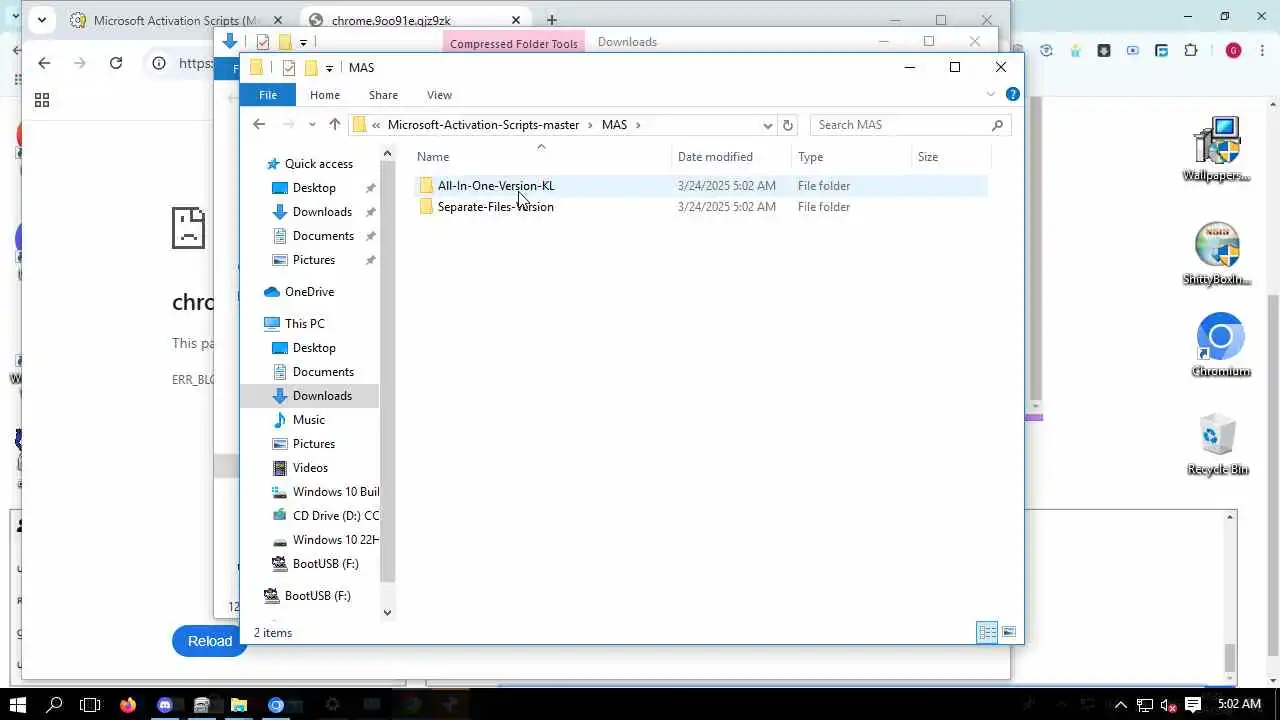Open taskbar Search magnifier

coord(54,705)
